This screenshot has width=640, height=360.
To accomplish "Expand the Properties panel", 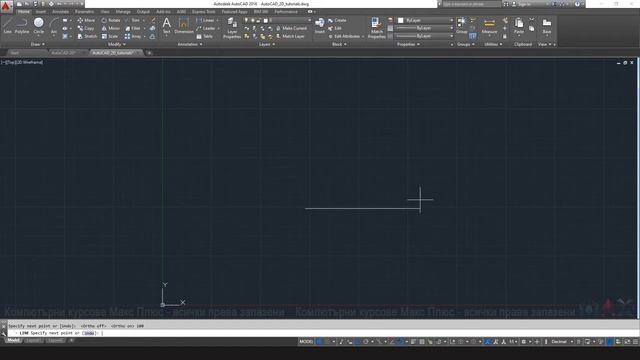I will 408,44.
